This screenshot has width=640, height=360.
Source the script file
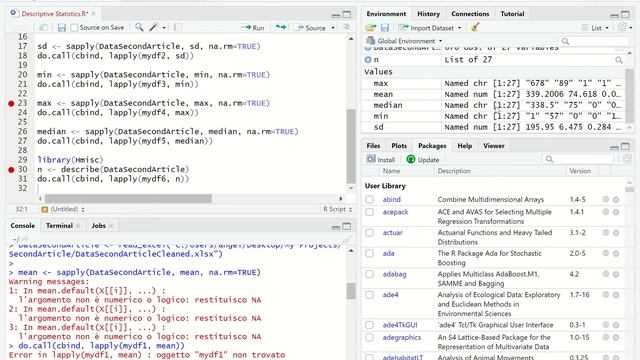311,28
